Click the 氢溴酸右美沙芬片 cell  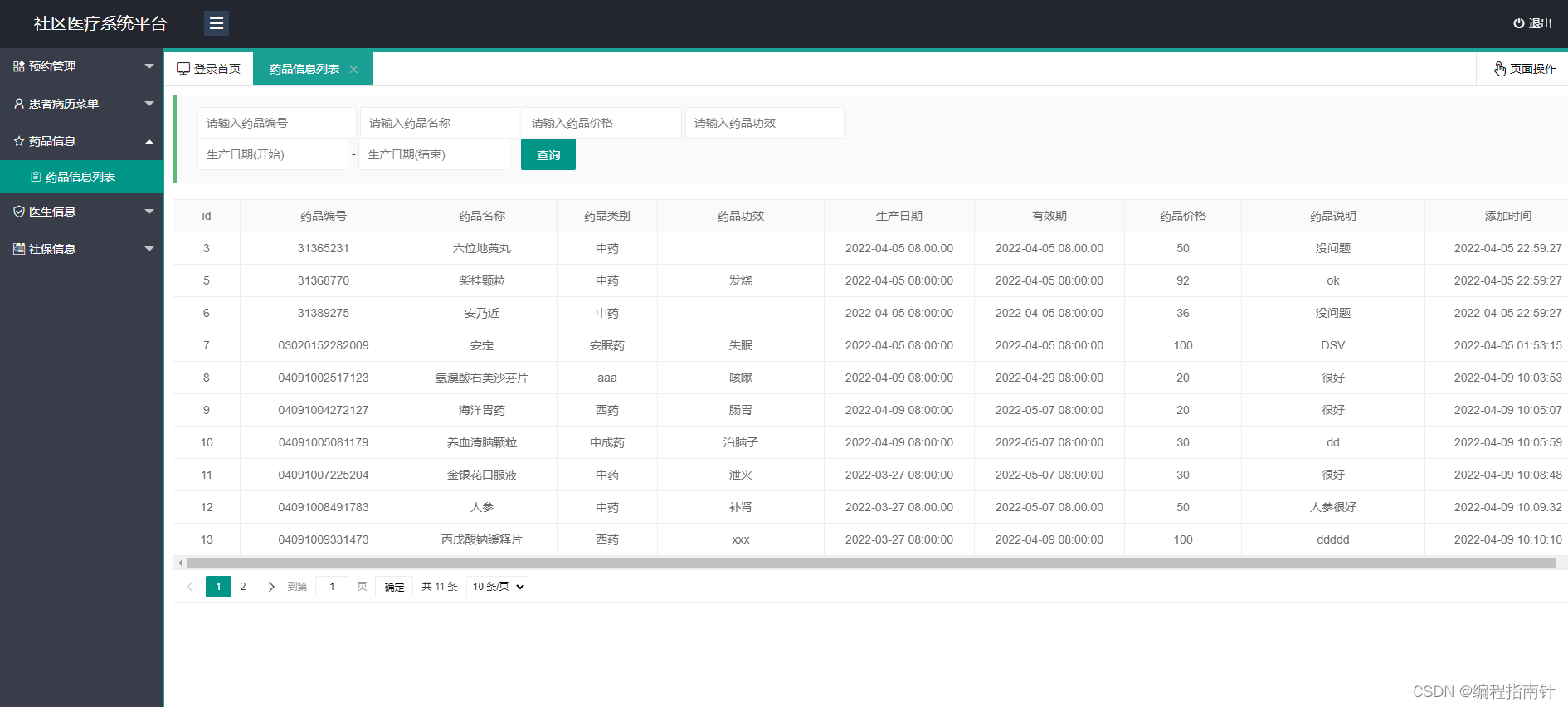[482, 378]
